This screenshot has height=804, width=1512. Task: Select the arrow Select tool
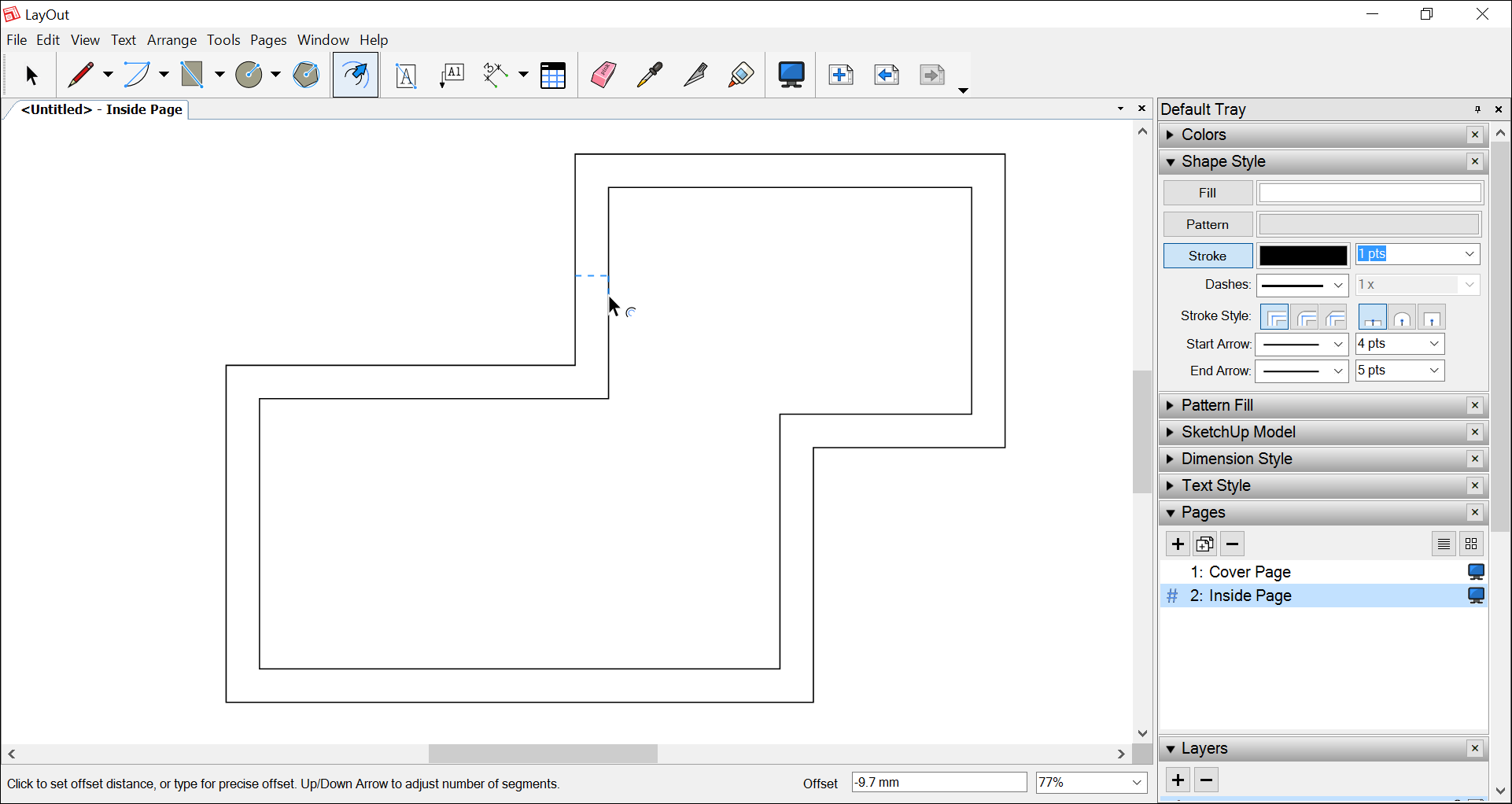(31, 76)
